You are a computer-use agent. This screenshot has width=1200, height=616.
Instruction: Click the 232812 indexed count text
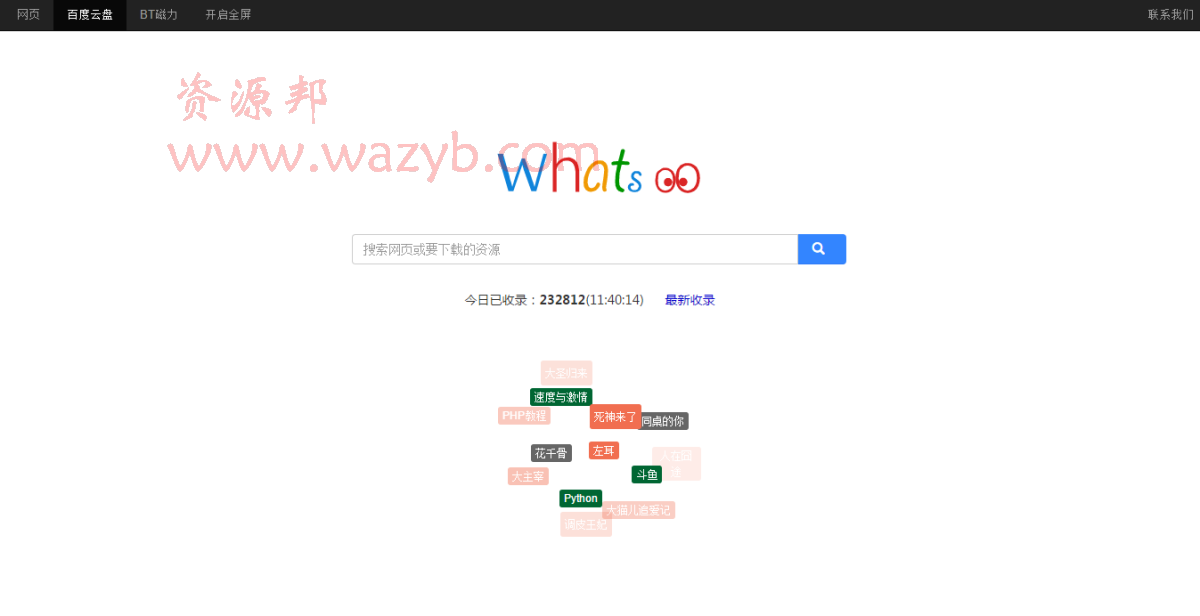(562, 300)
